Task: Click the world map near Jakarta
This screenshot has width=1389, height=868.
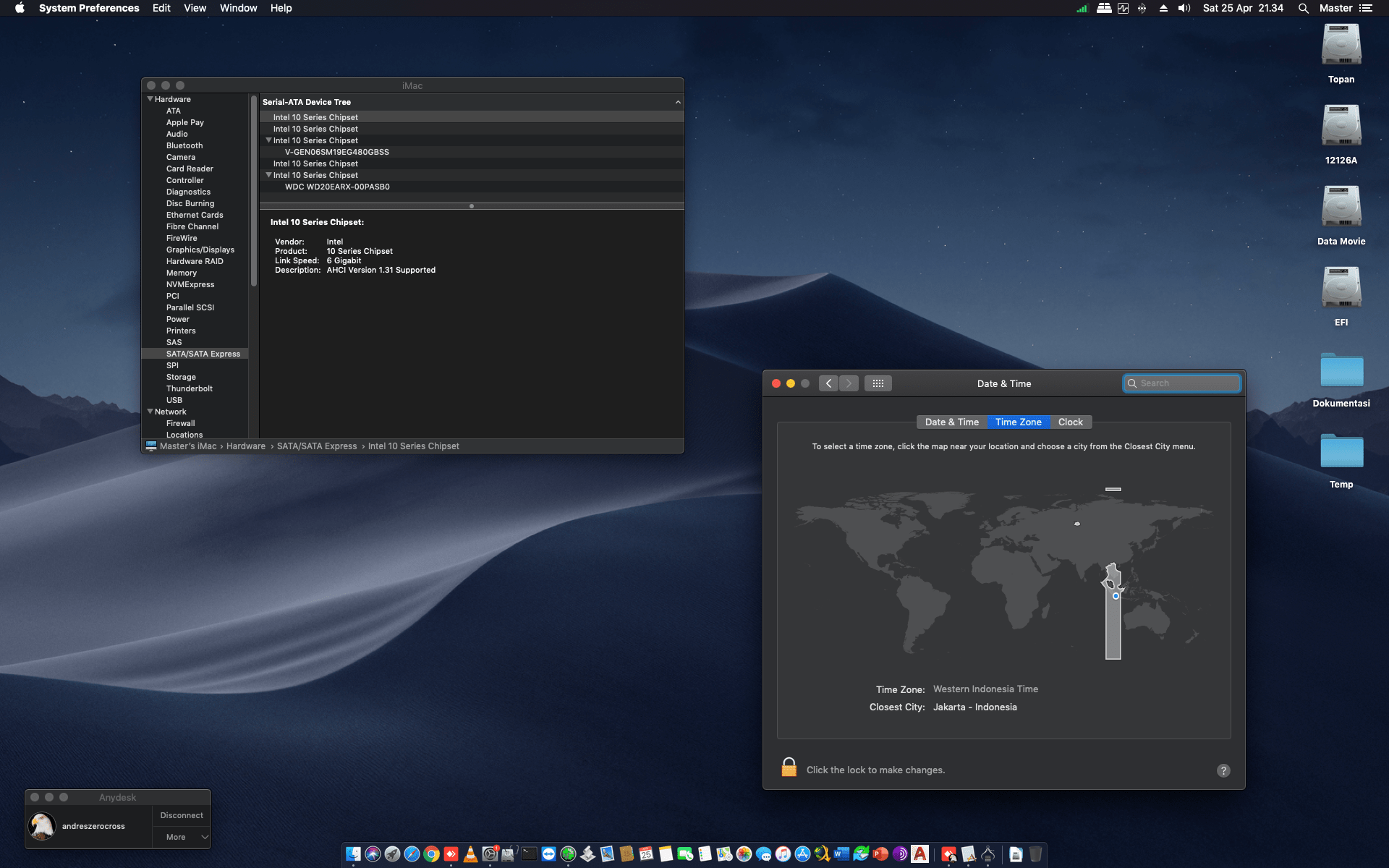Action: click(1116, 596)
